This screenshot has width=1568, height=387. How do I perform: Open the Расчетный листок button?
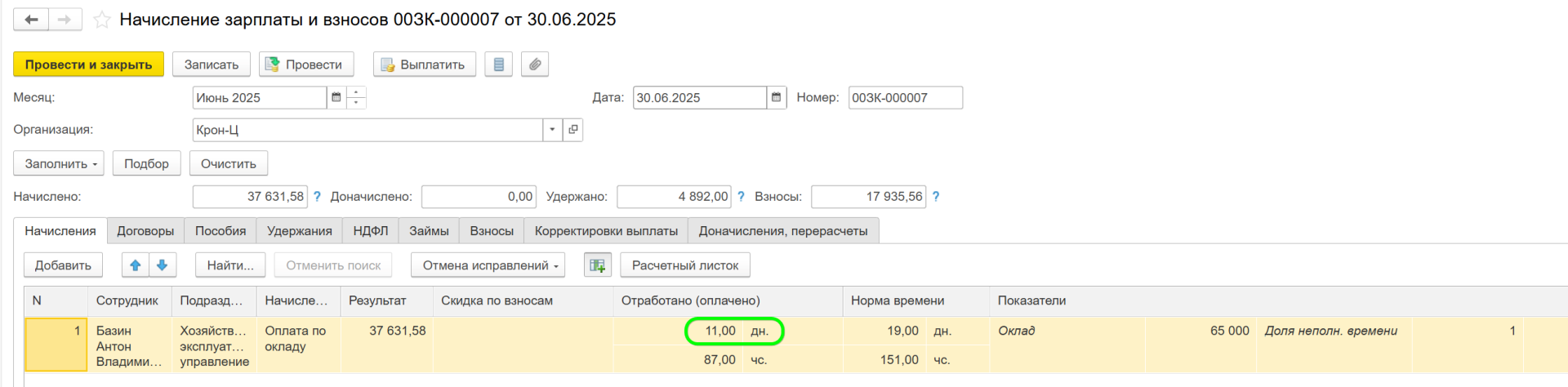tap(685, 265)
